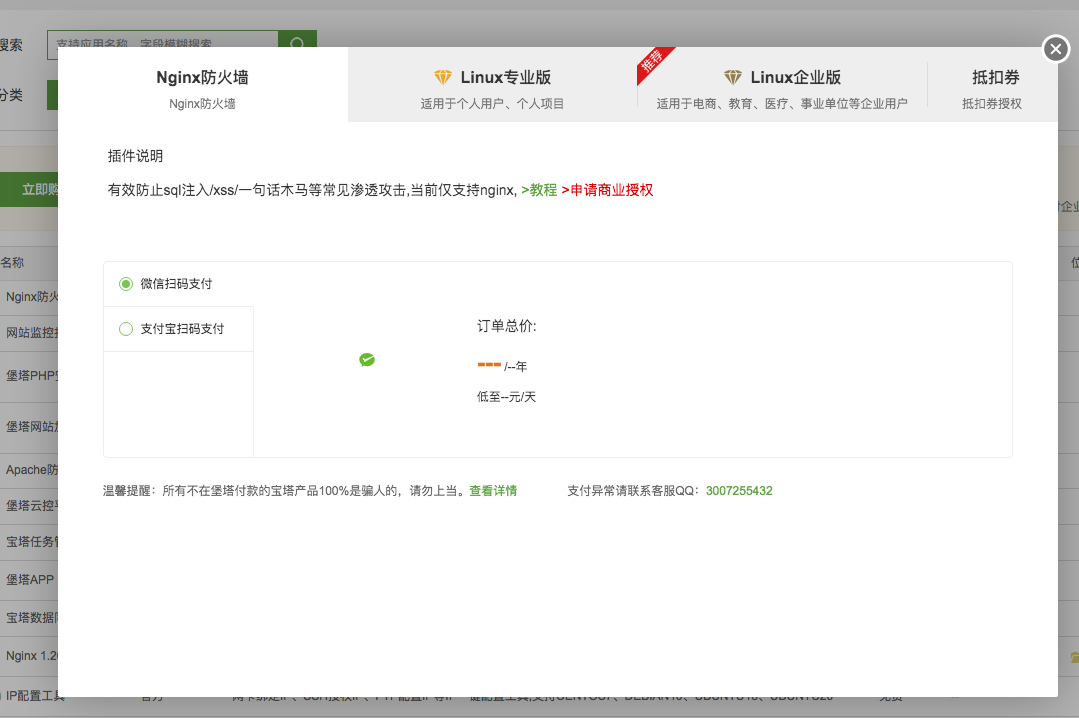
Task: Click the Apache防 row in the background list
Action: coord(29,470)
